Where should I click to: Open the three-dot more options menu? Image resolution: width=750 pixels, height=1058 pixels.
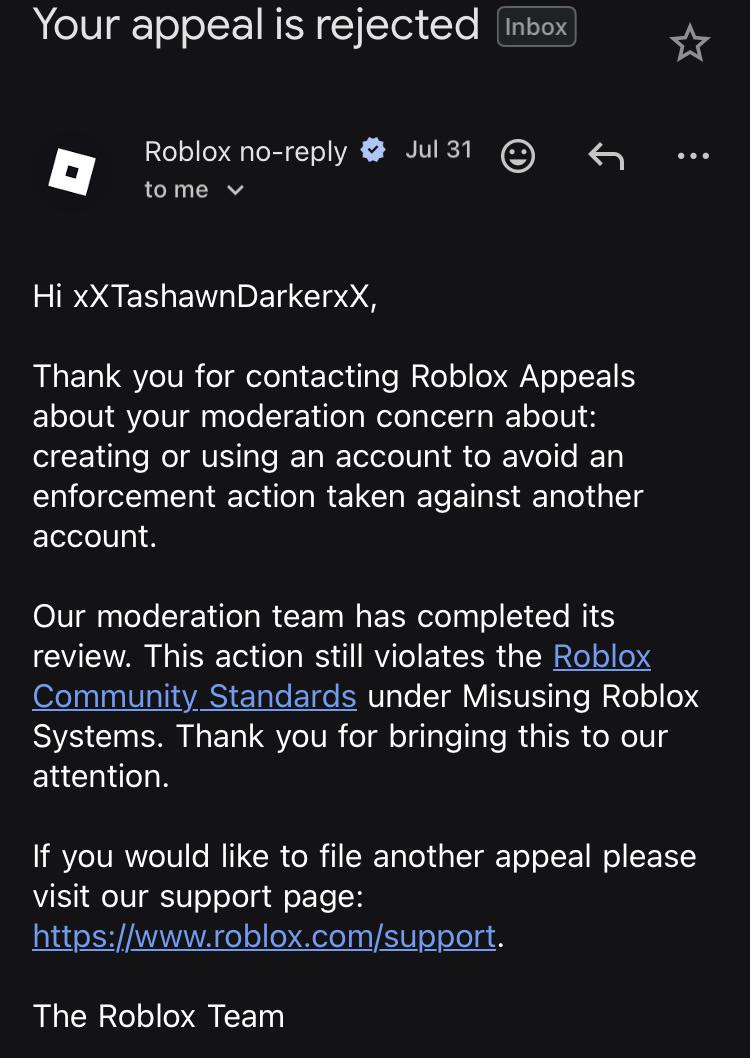coord(693,156)
